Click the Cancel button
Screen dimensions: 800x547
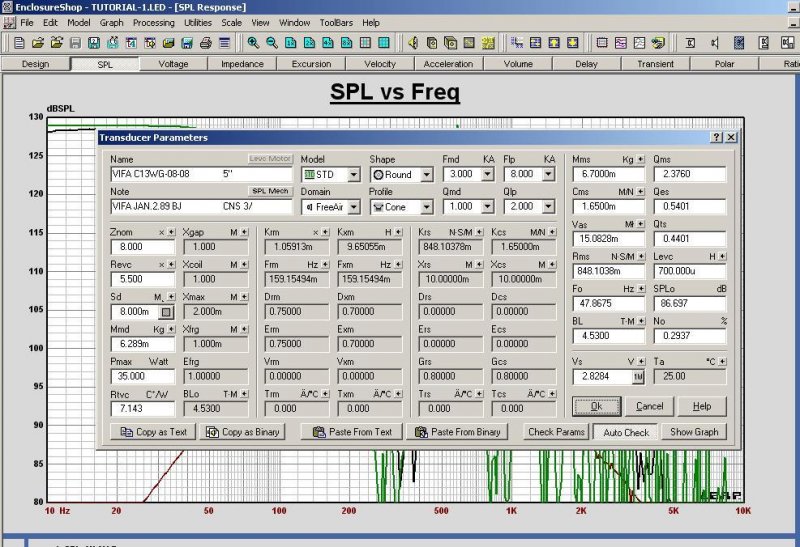coord(649,406)
